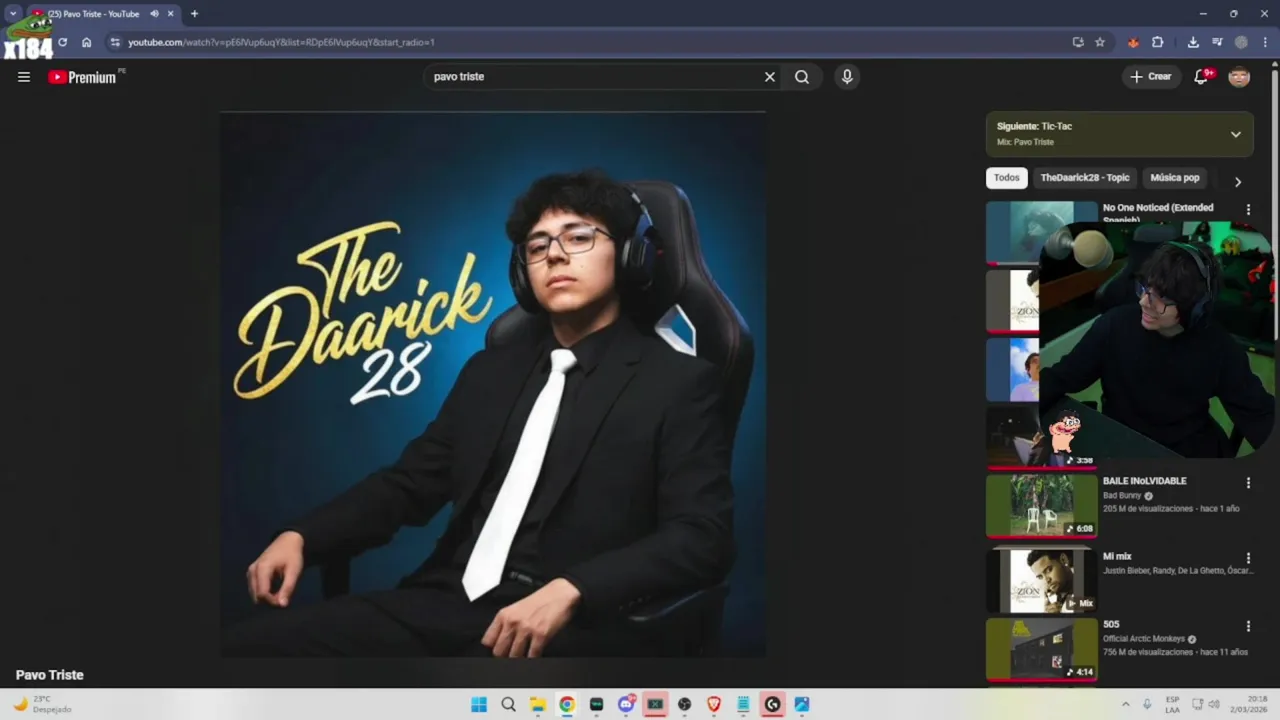The image size is (1280, 720).
Task: Click the Crear button
Action: pos(1151,77)
